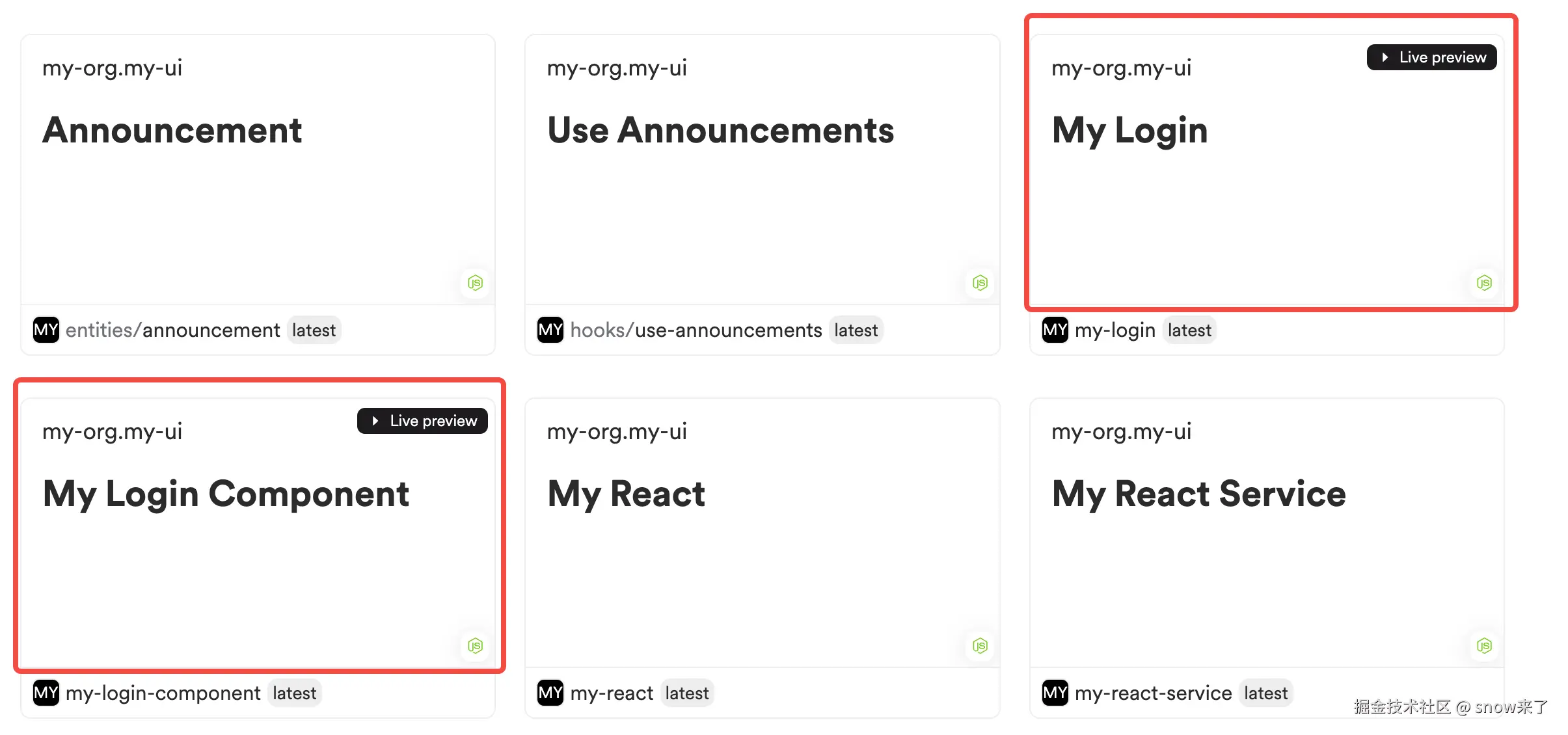Click MY avatar beside hooks/use-announcements
The height and width of the screenshot is (735, 1568).
[550, 330]
